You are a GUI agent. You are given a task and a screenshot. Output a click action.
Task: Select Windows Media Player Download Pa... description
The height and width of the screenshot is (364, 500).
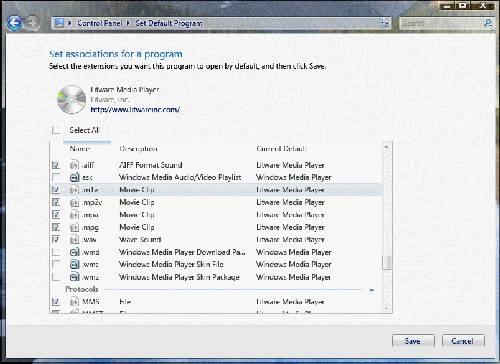pyautogui.click(x=182, y=252)
